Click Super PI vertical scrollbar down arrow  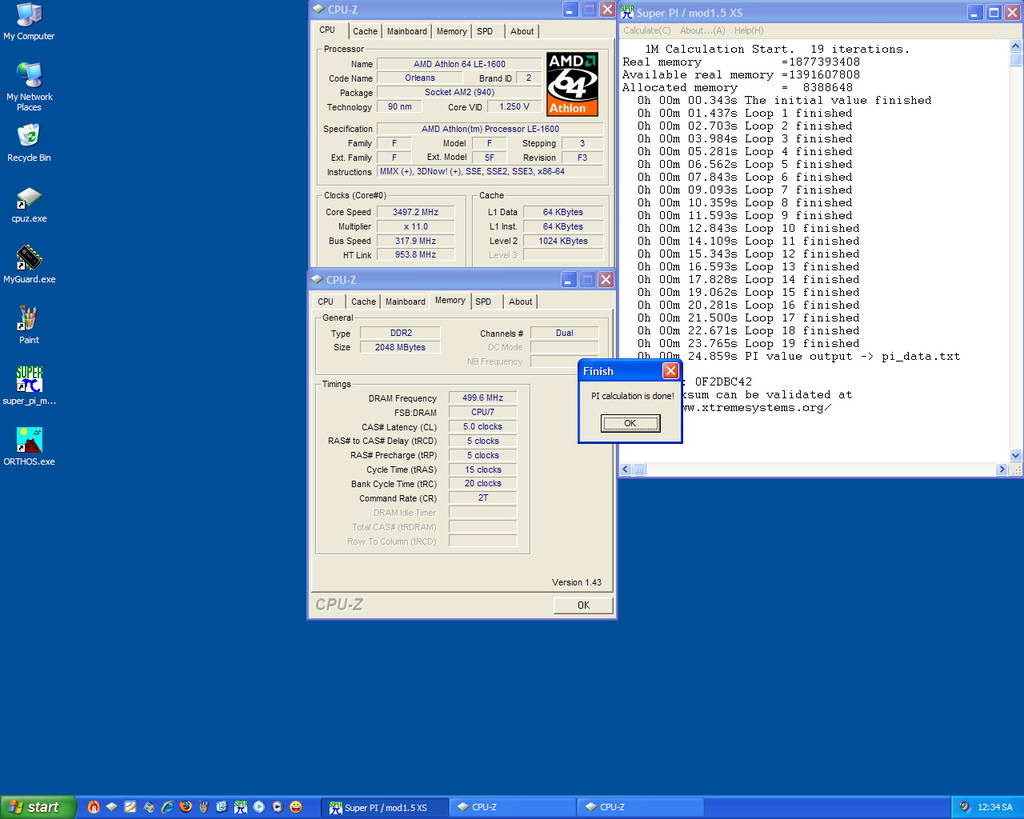(1016, 455)
